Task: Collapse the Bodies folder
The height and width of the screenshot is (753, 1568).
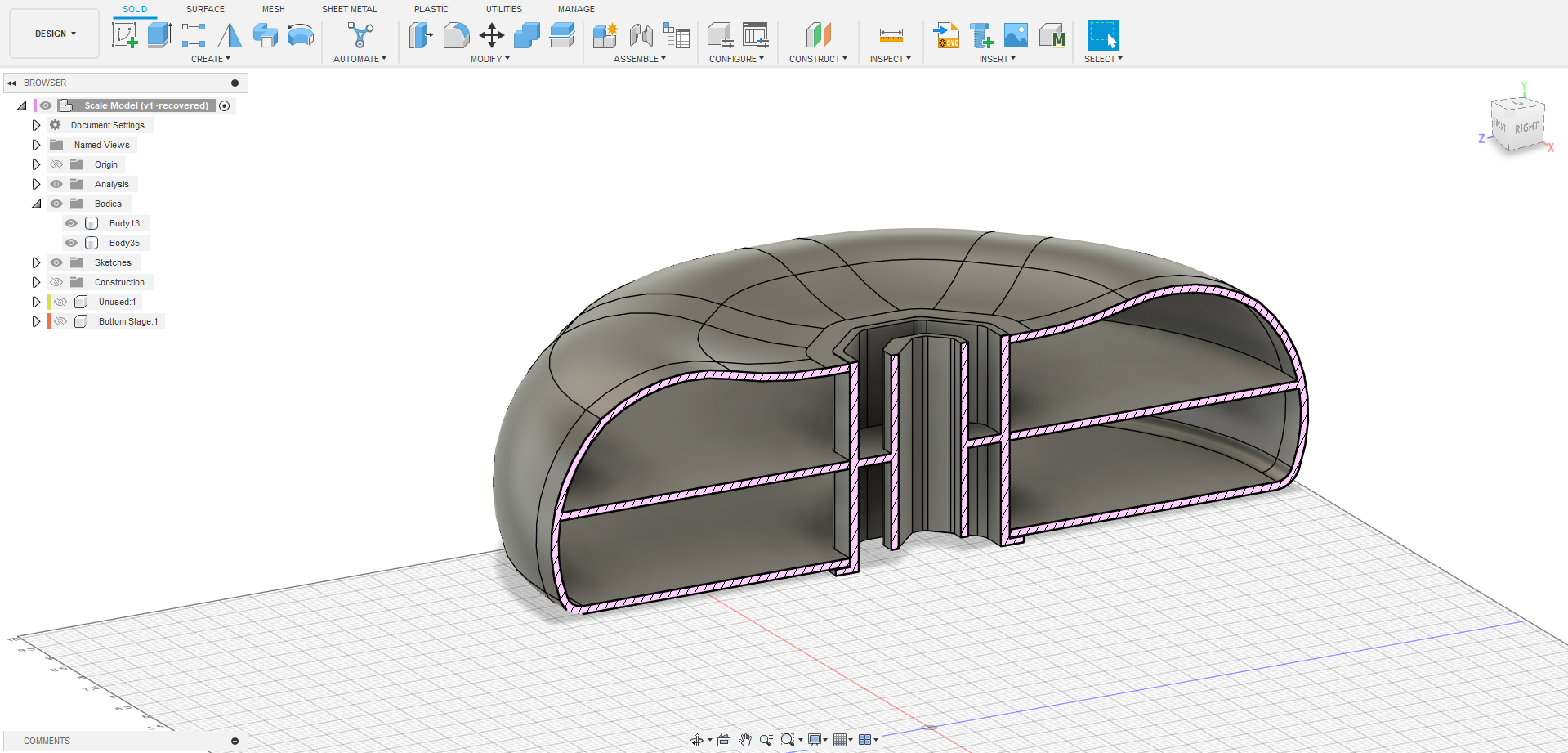Action: coord(36,204)
